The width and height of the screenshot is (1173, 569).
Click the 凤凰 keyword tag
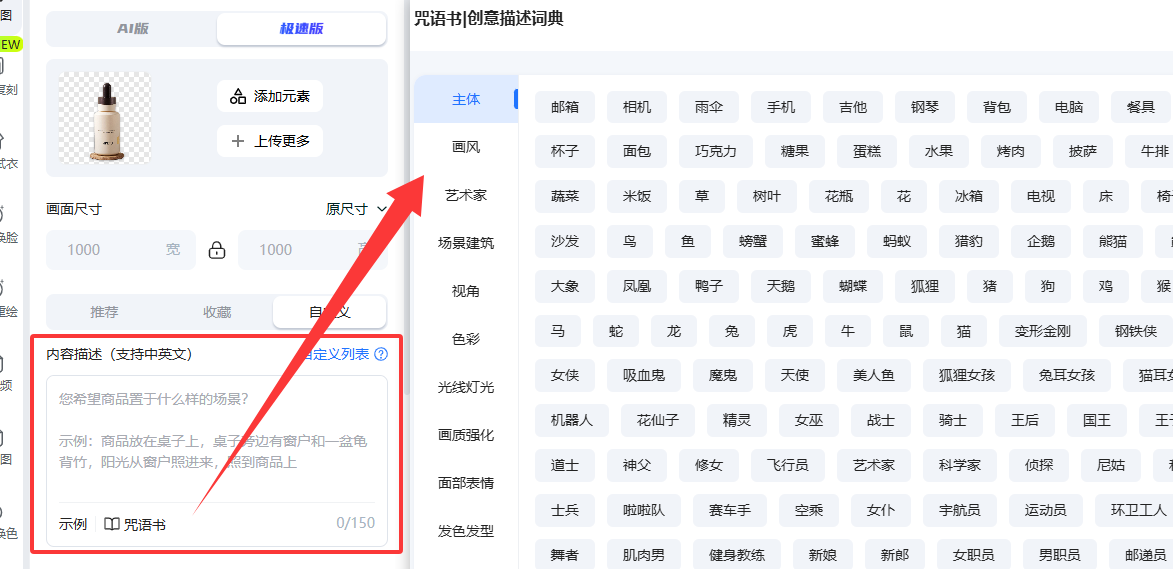pyautogui.click(x=637, y=286)
